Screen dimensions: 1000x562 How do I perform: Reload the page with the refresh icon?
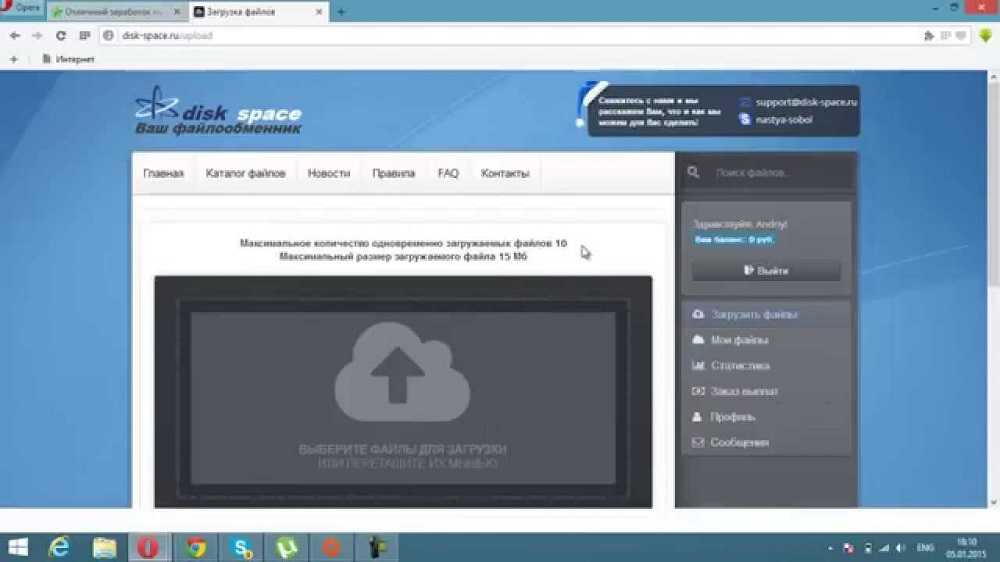[61, 35]
